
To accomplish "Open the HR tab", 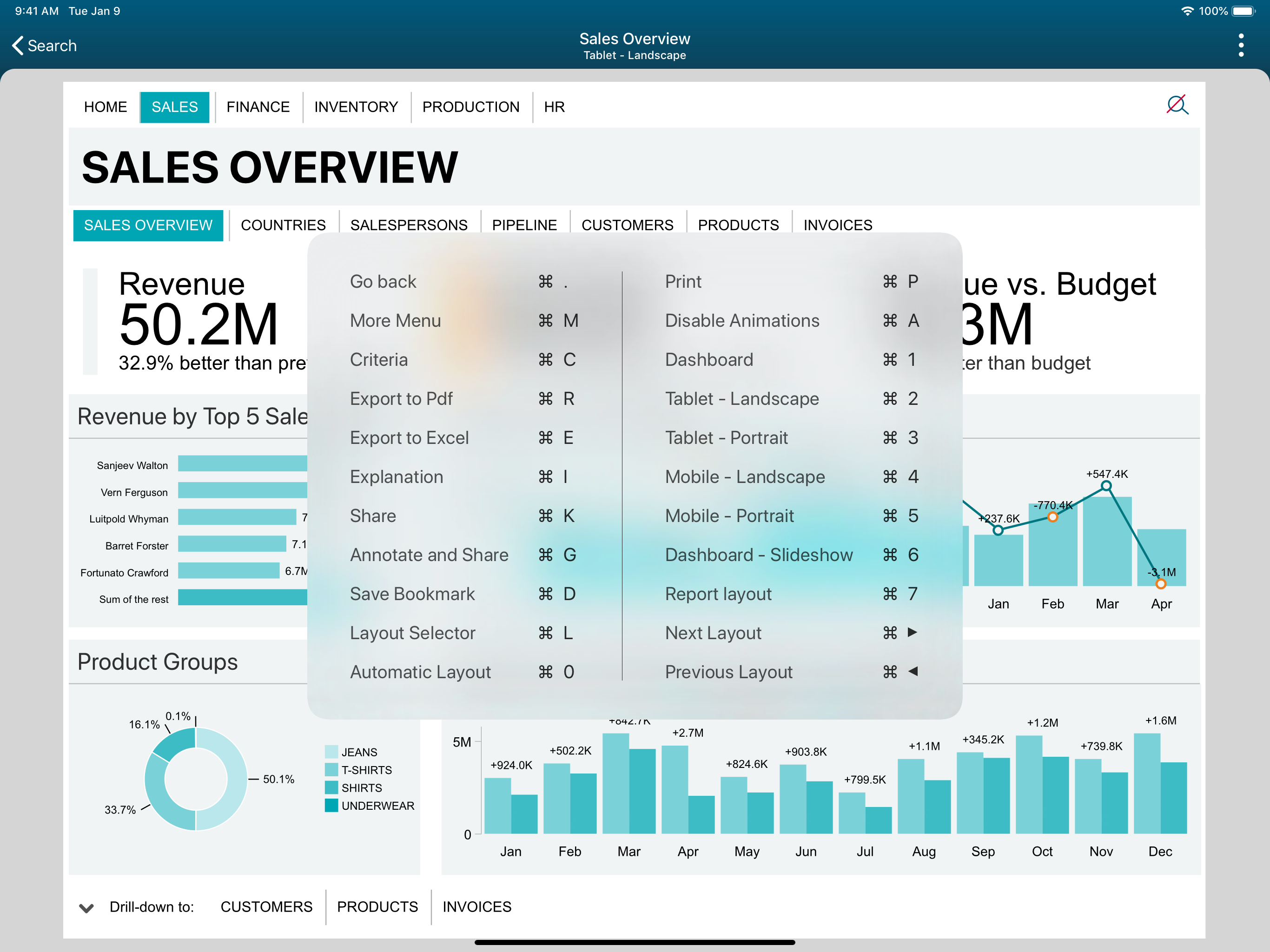I will tap(554, 107).
